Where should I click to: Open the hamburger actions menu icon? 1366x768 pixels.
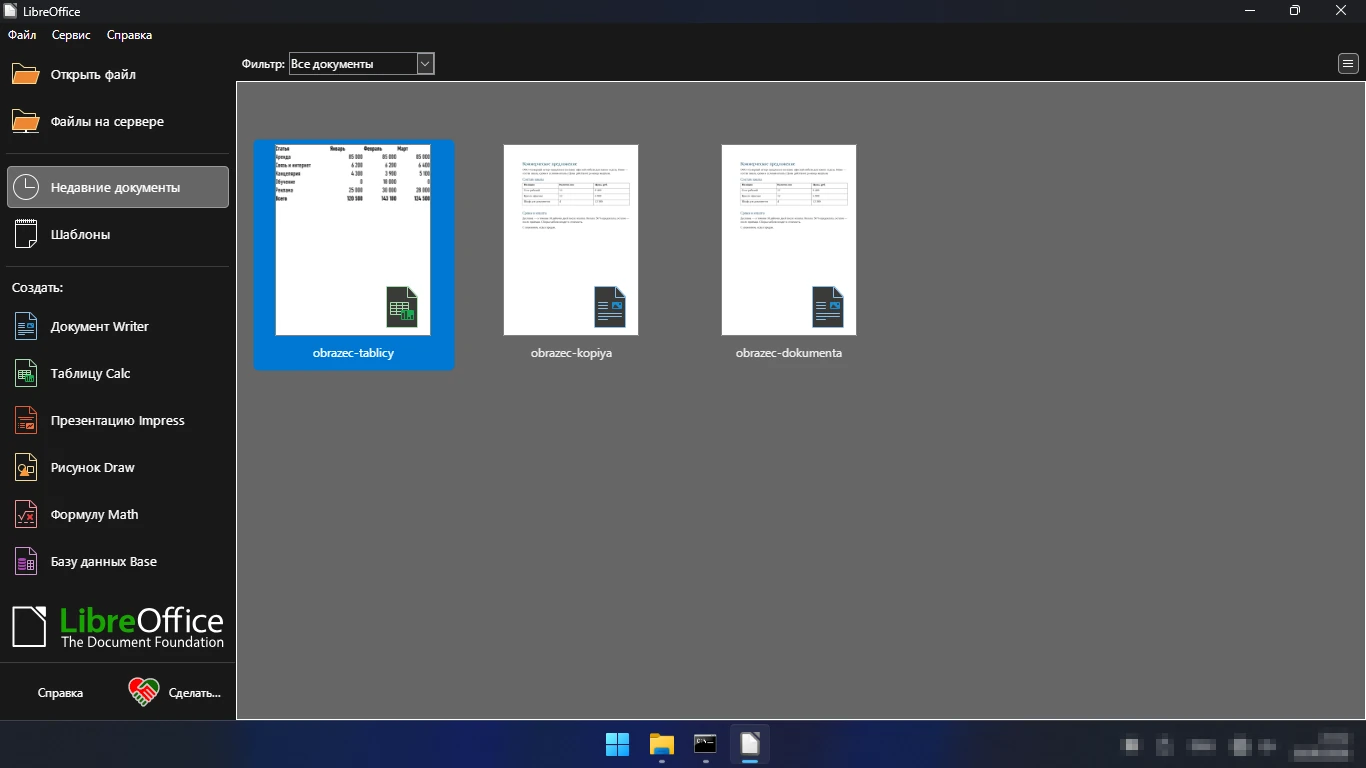coord(1348,64)
